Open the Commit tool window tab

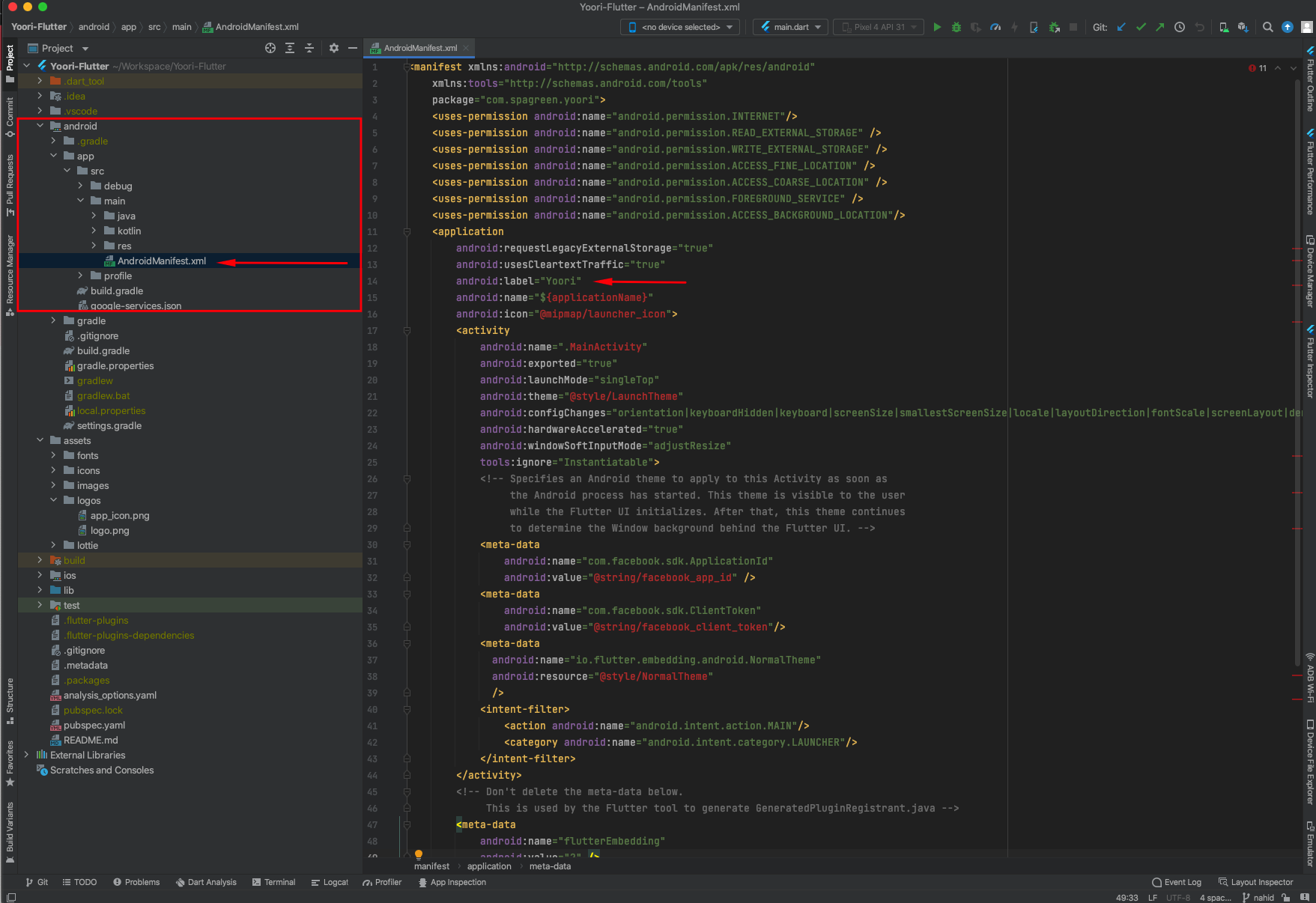[10, 117]
